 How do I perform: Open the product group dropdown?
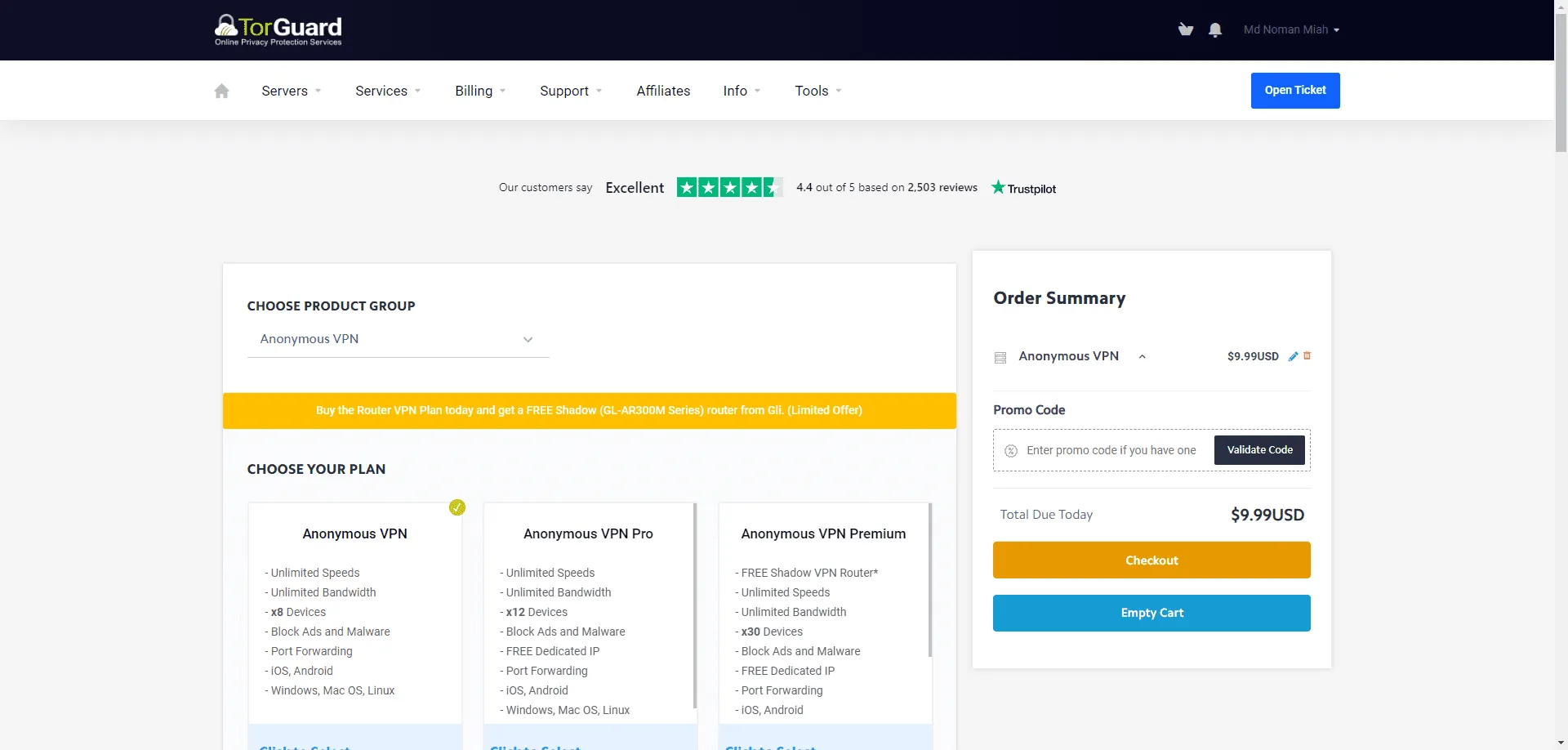(x=398, y=339)
